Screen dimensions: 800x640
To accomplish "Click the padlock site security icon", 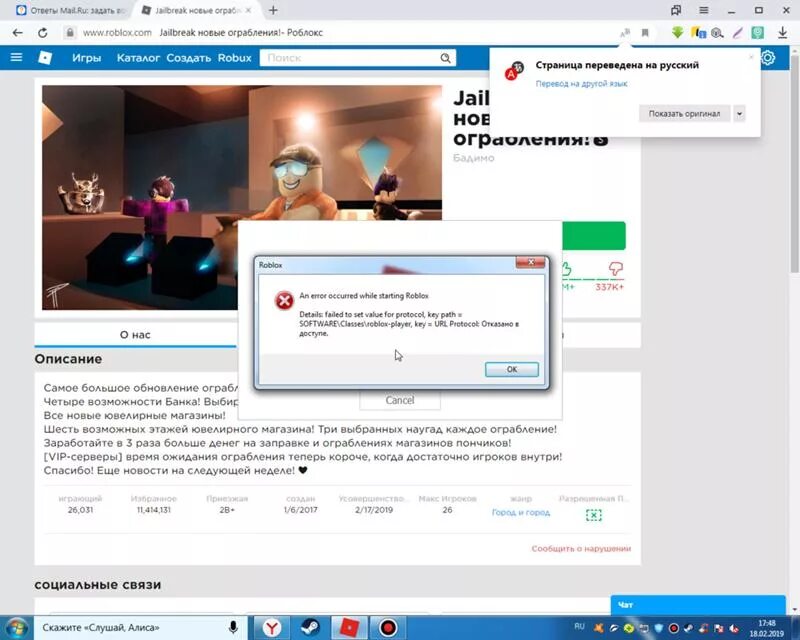I will (70, 33).
